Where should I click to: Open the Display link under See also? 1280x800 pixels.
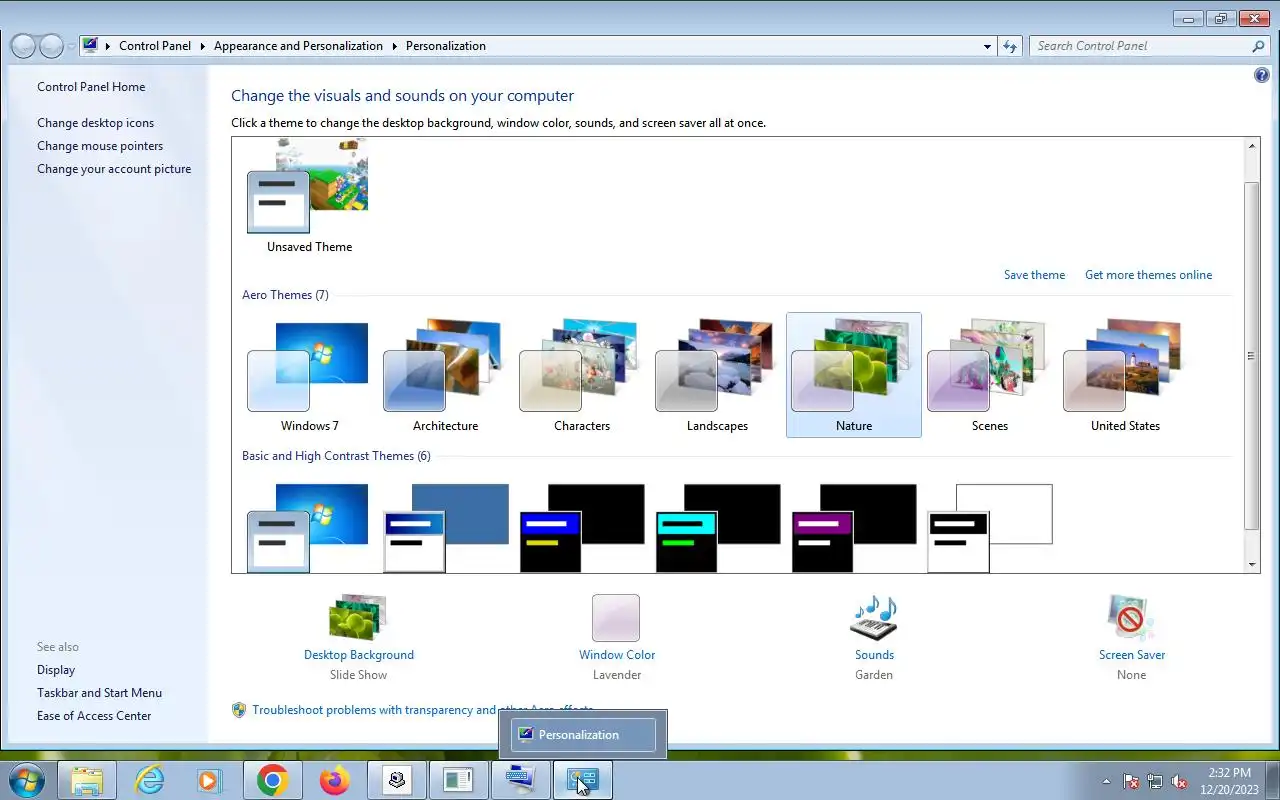coord(56,670)
